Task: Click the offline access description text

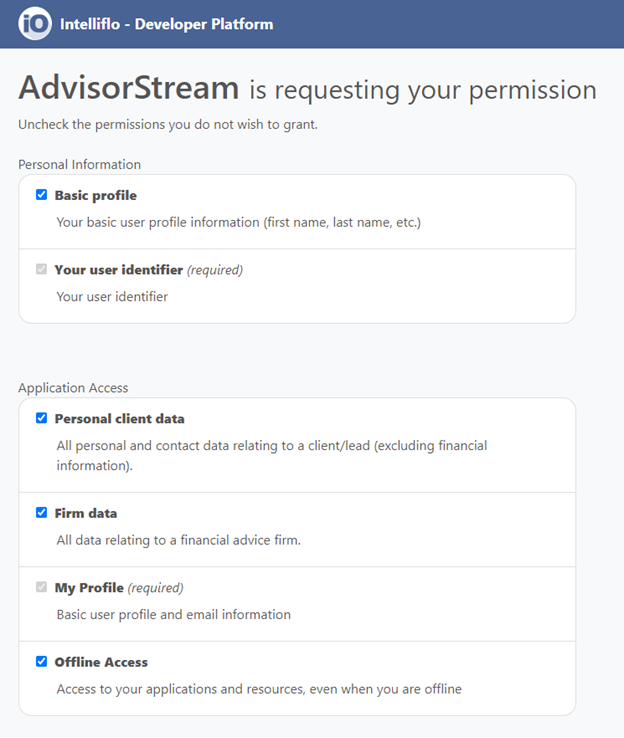Action: (259, 689)
